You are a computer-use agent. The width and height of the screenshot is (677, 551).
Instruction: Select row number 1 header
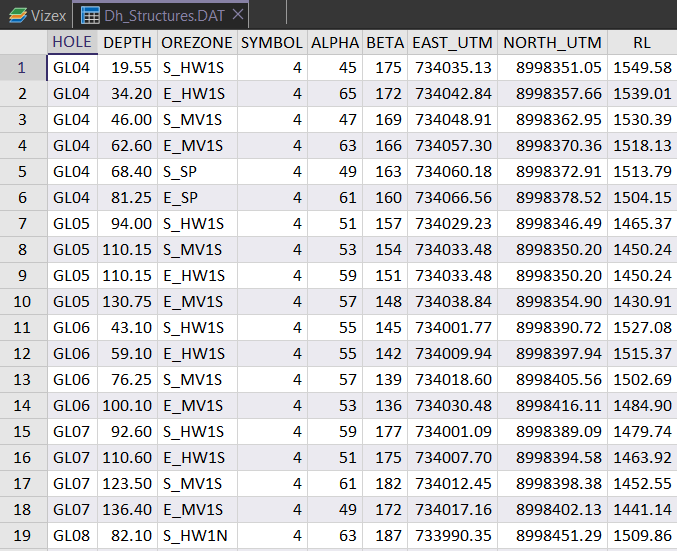pos(23,68)
